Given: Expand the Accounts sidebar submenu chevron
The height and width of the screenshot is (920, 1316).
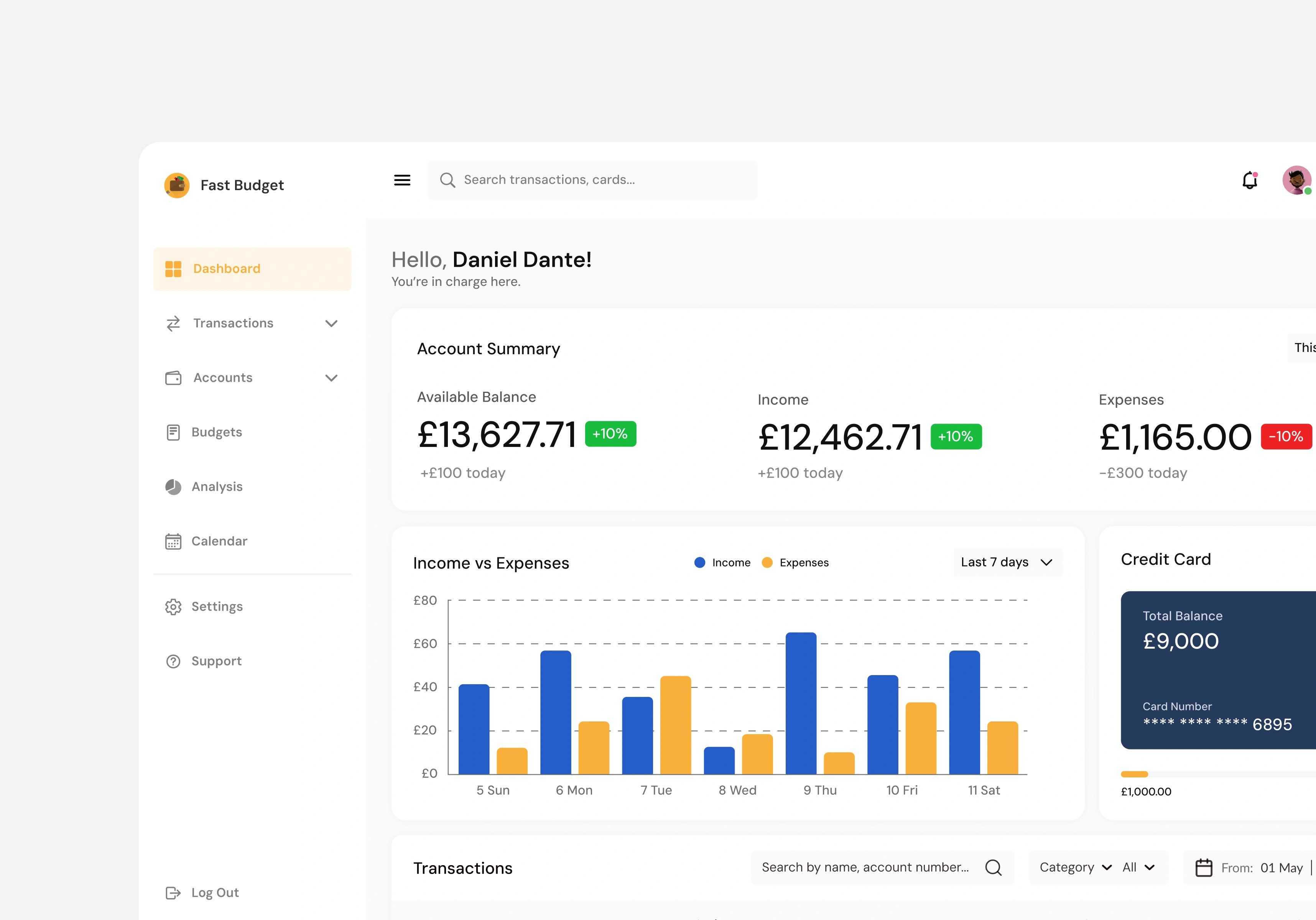Looking at the screenshot, I should pos(331,378).
